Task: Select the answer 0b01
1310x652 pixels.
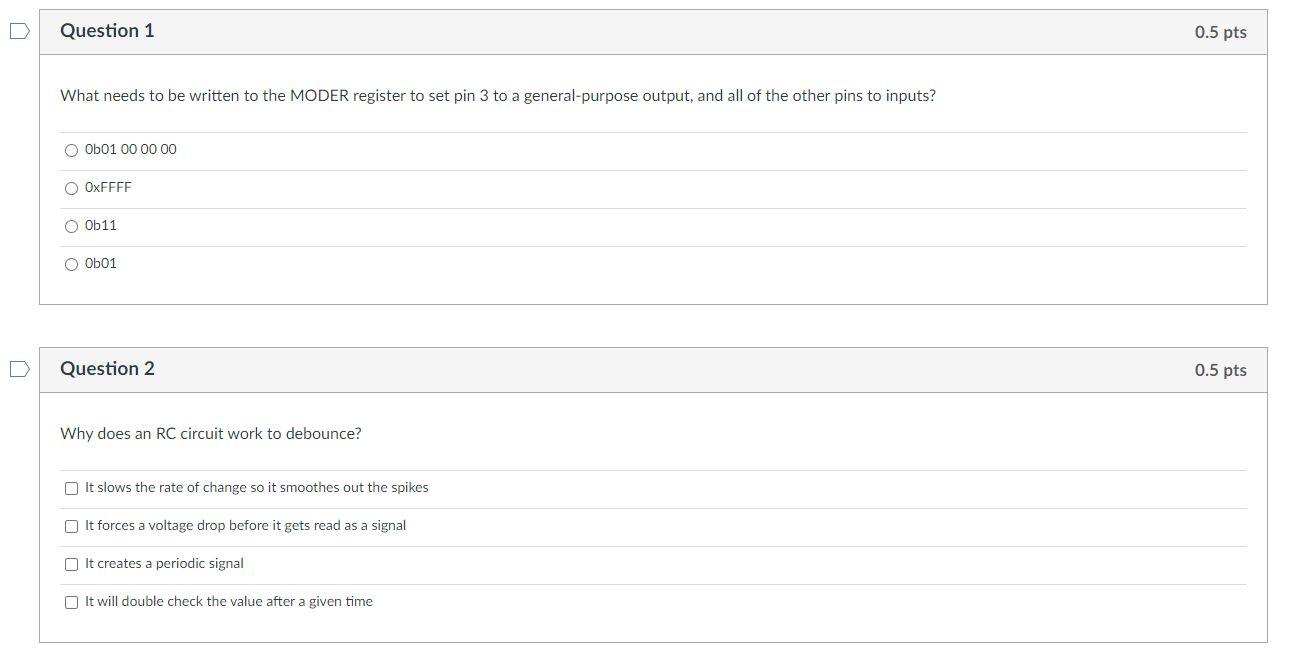Action: (x=71, y=263)
